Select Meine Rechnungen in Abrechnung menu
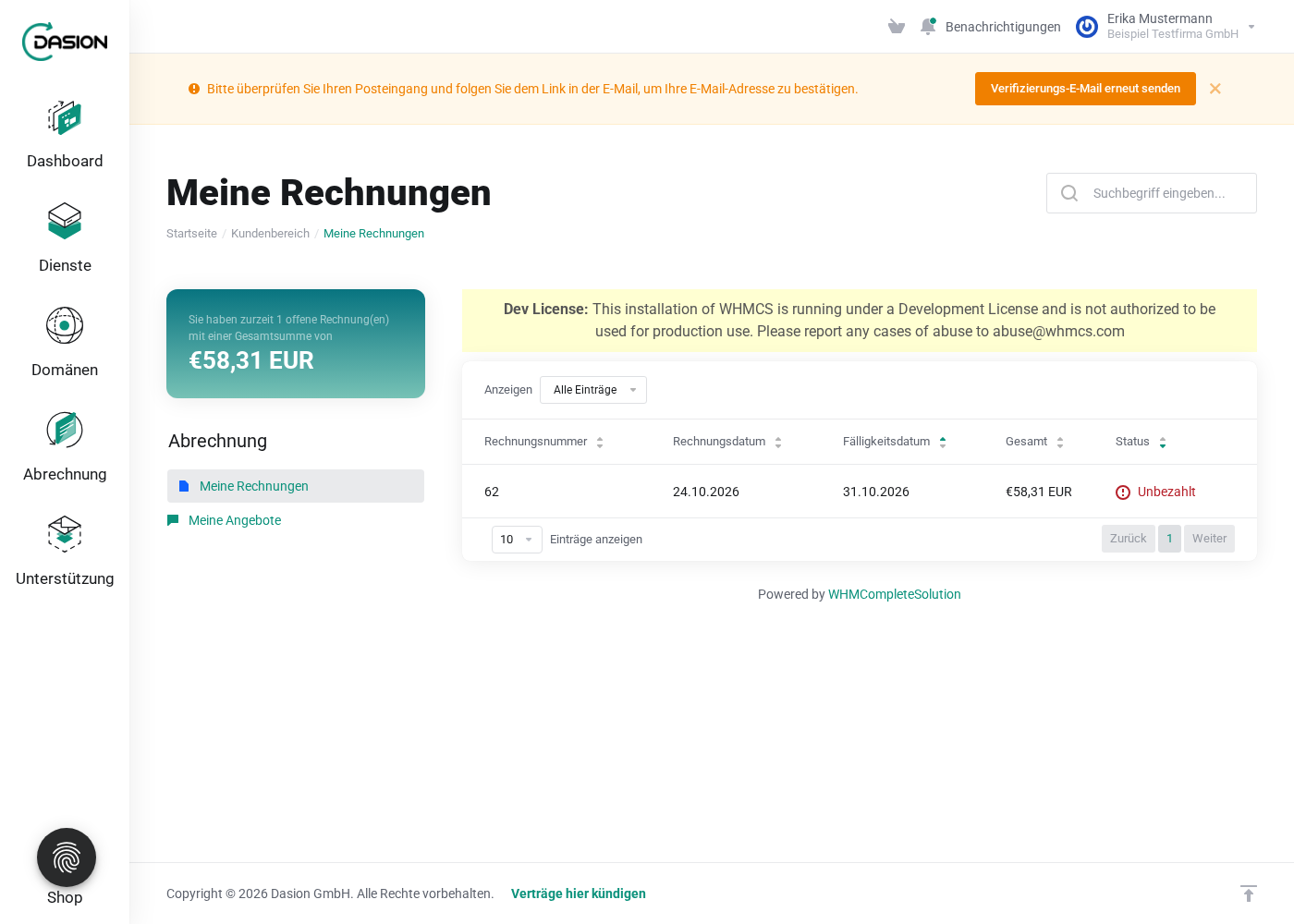1294x924 pixels. pos(296,486)
